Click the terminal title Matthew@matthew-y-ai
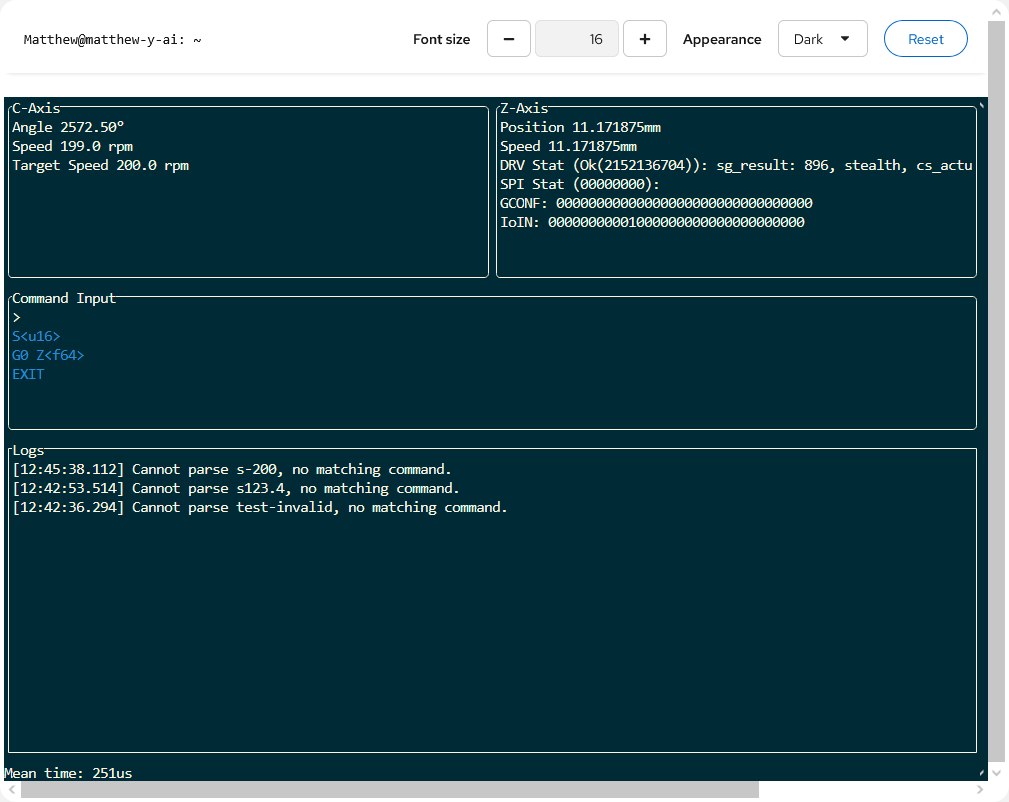 113,40
